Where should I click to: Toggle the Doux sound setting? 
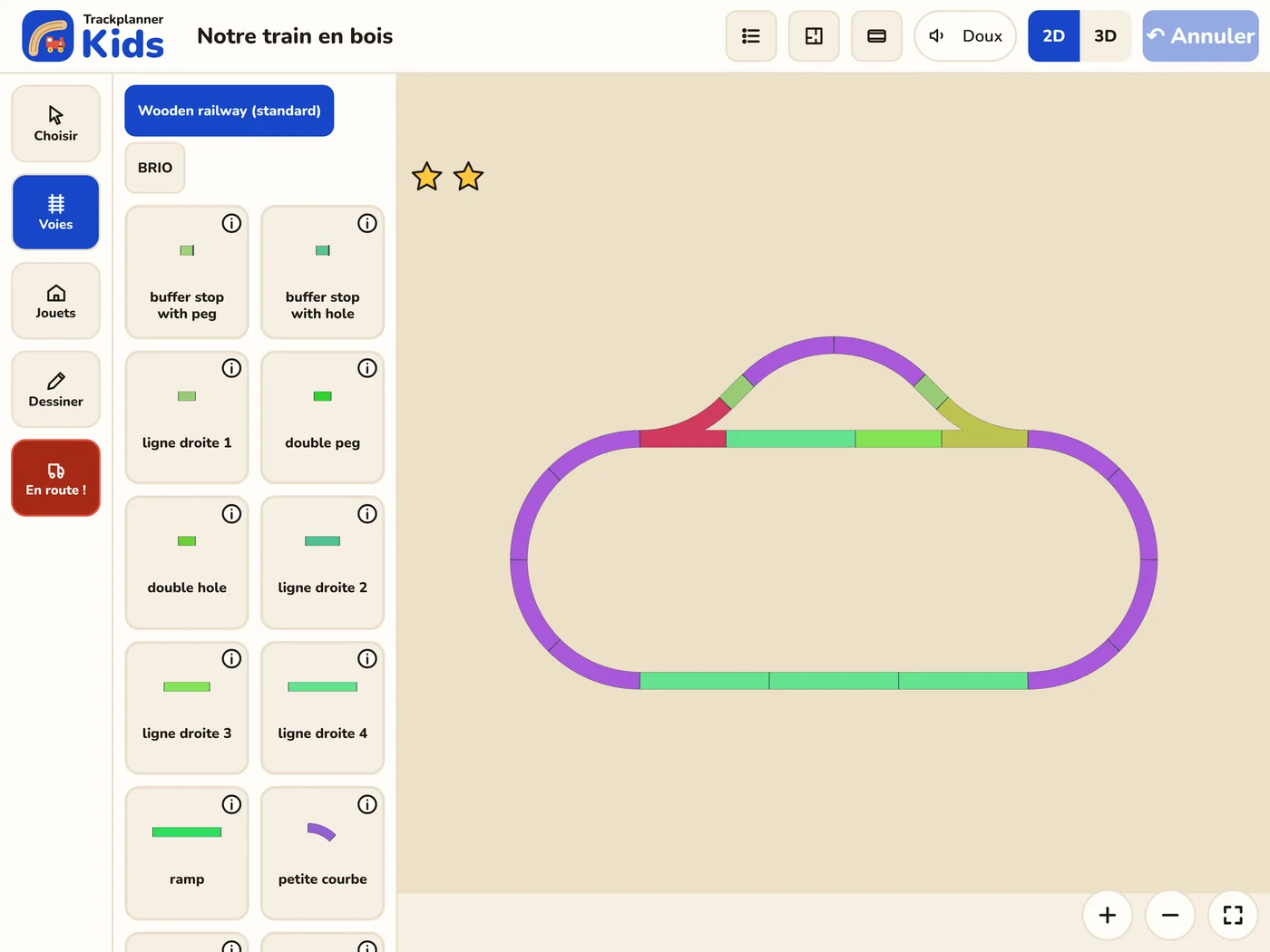(965, 36)
